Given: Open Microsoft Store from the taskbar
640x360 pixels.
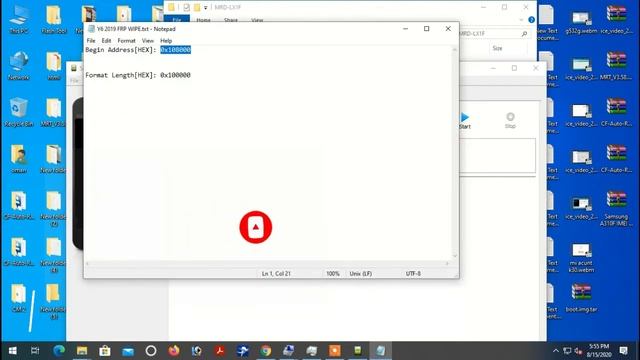Looking at the screenshot, I should click(105, 351).
